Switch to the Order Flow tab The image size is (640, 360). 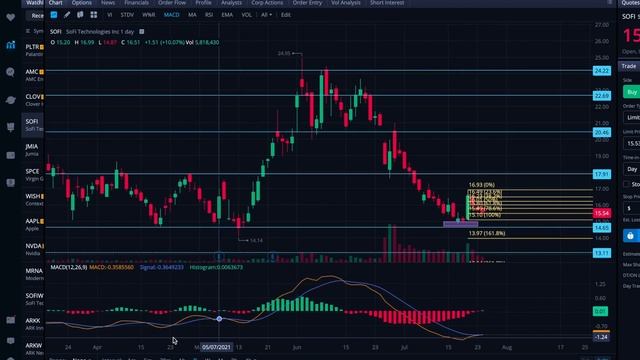[172, 3]
